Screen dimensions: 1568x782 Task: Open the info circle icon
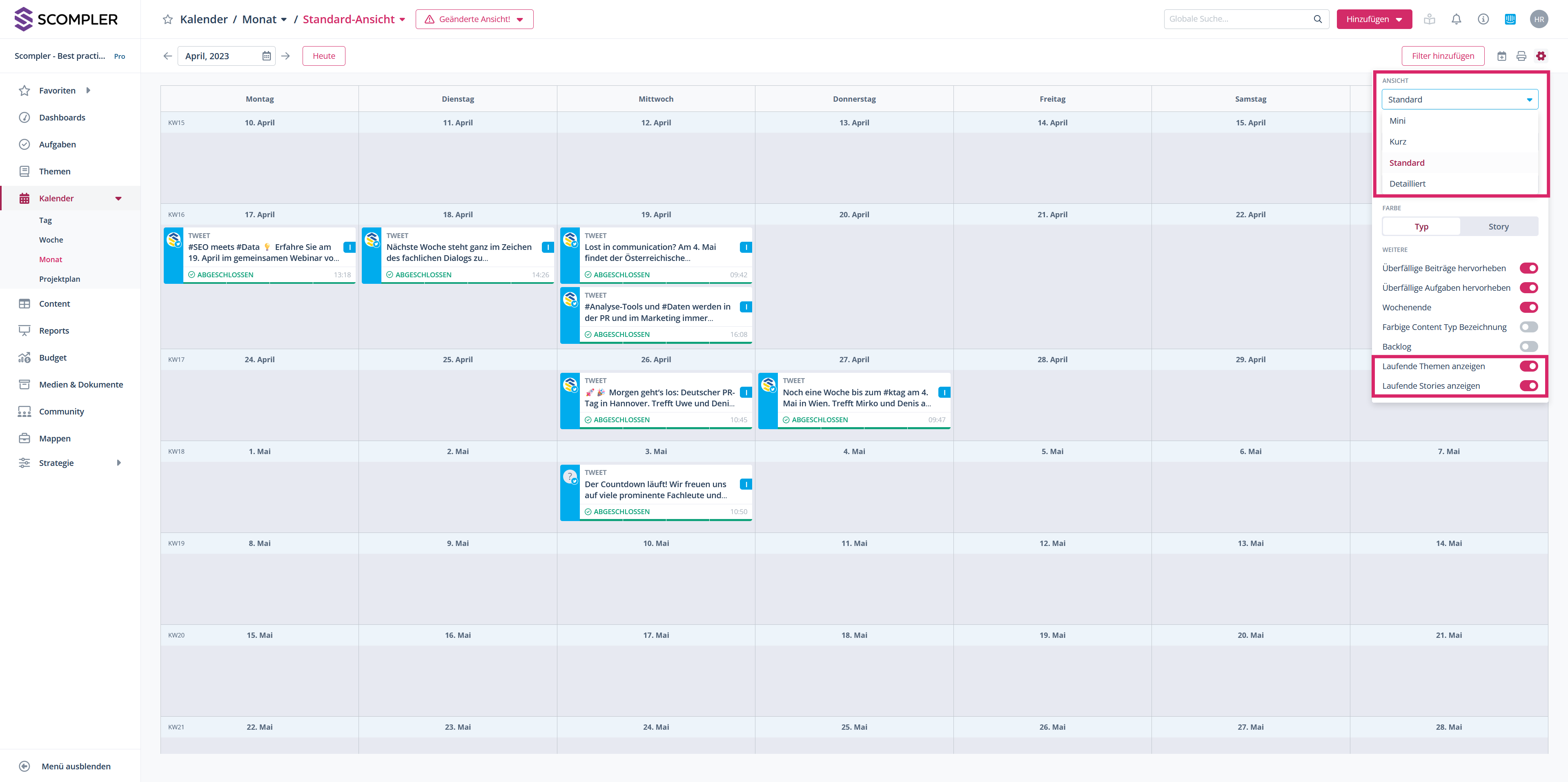coord(1483,20)
